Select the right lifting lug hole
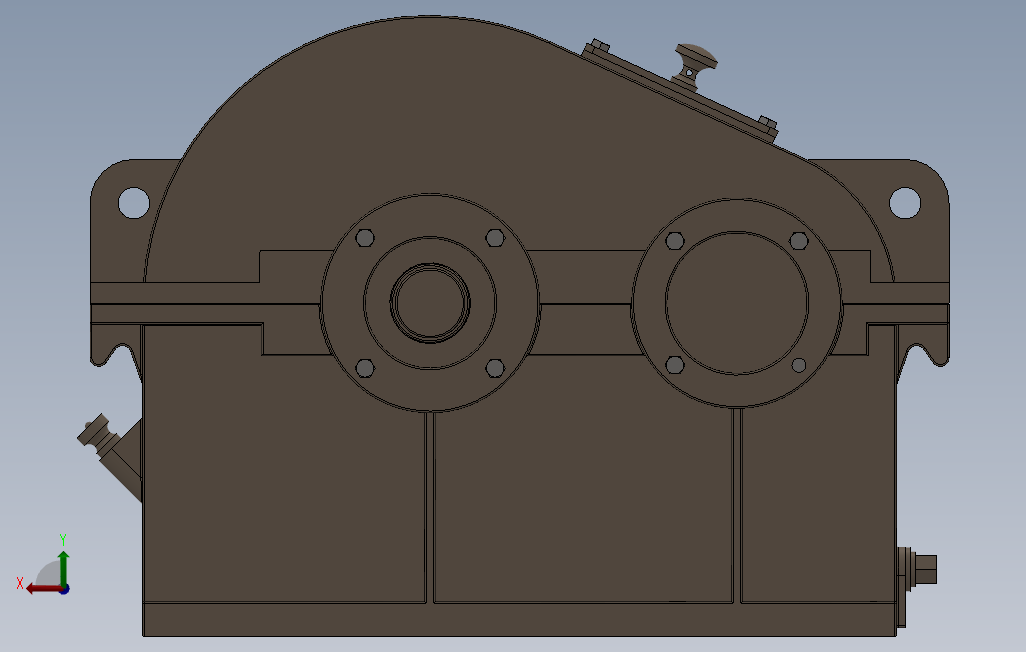 pos(905,203)
